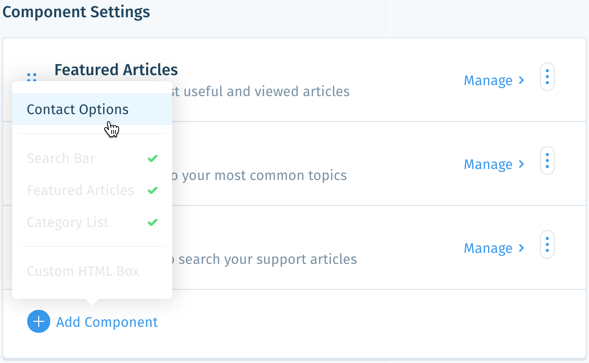Click the chevron after Manage on the search articles row
Screen dimensions: 589x363
tap(521, 248)
